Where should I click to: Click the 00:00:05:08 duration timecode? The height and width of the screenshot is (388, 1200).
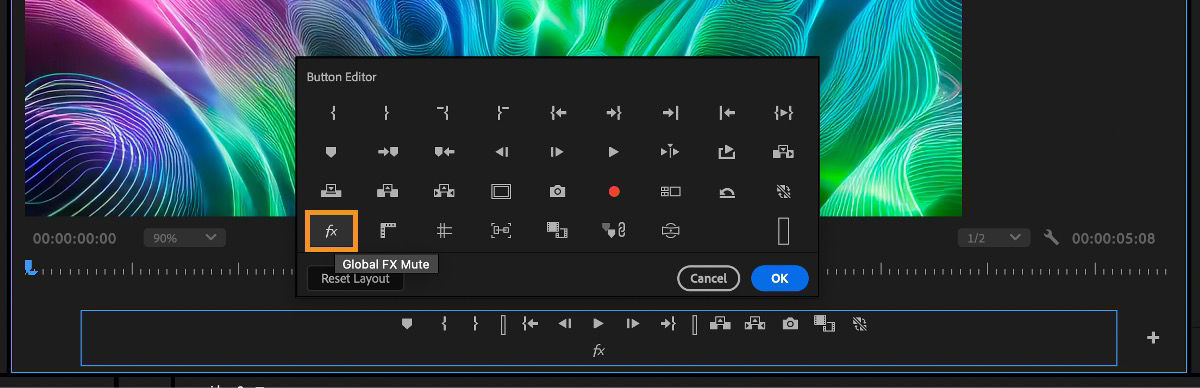1113,239
